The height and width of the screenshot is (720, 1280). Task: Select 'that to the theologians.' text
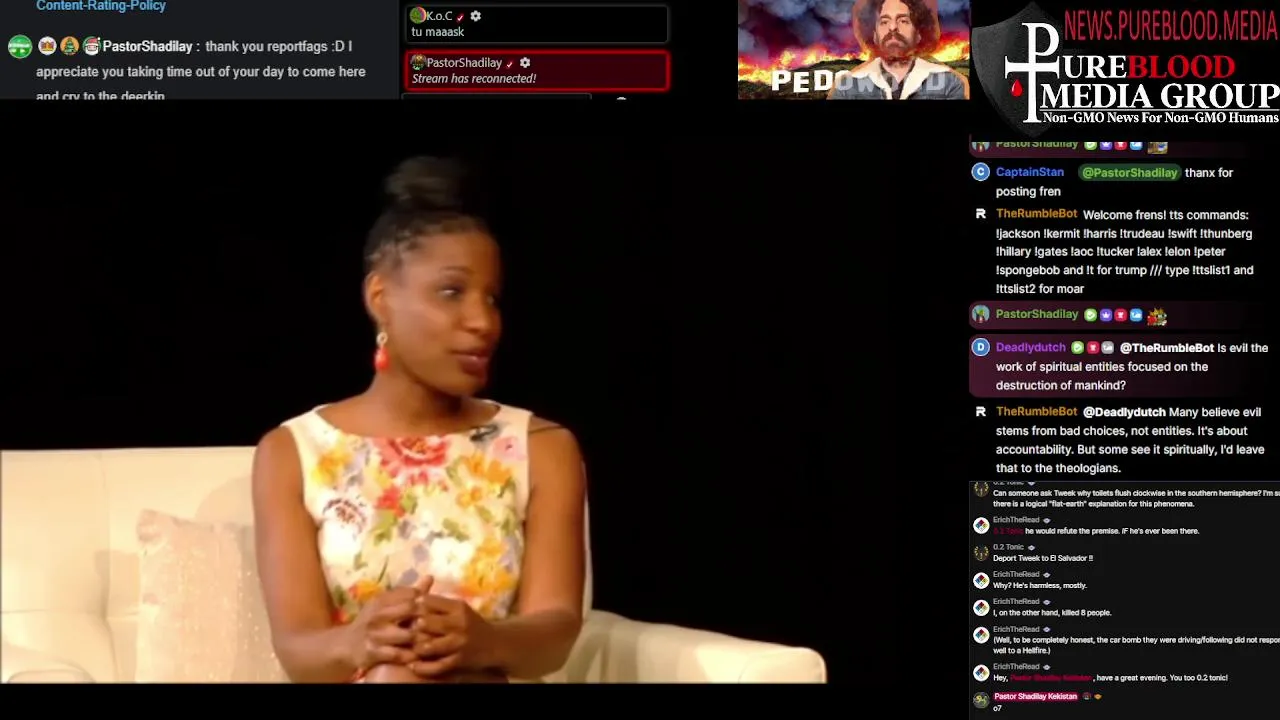click(x=1058, y=468)
